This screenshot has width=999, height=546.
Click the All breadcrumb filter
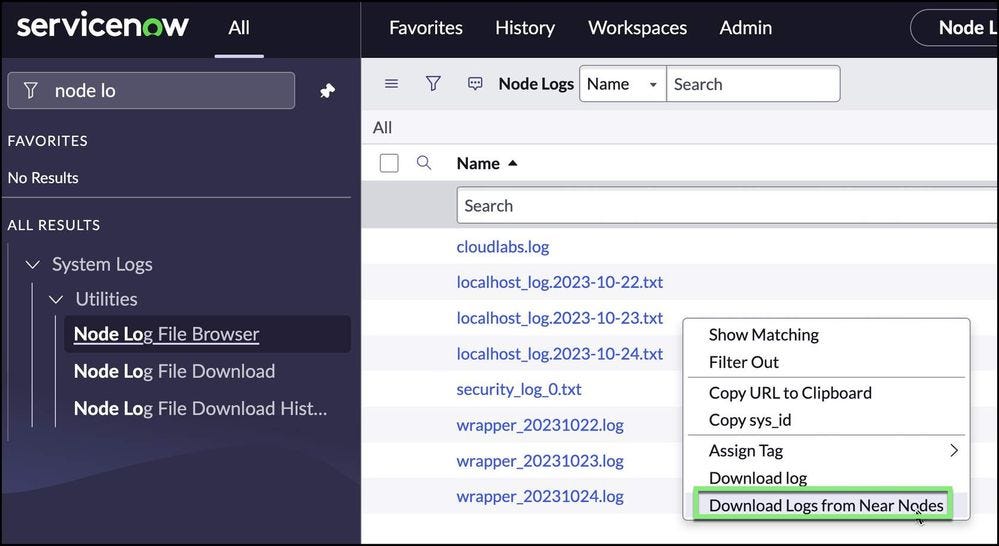tap(382, 127)
